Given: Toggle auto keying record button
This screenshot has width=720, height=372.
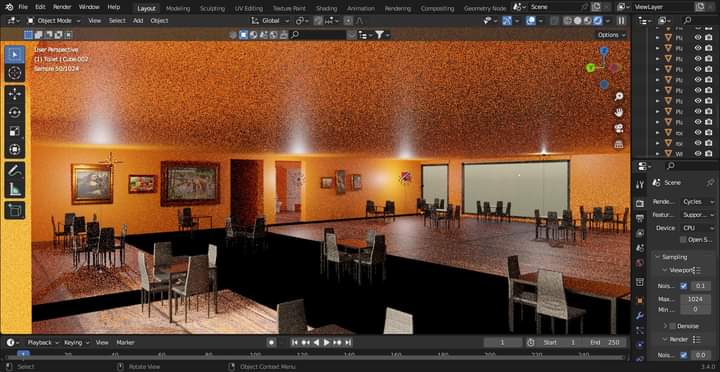Looking at the screenshot, I should pyautogui.click(x=271, y=342).
